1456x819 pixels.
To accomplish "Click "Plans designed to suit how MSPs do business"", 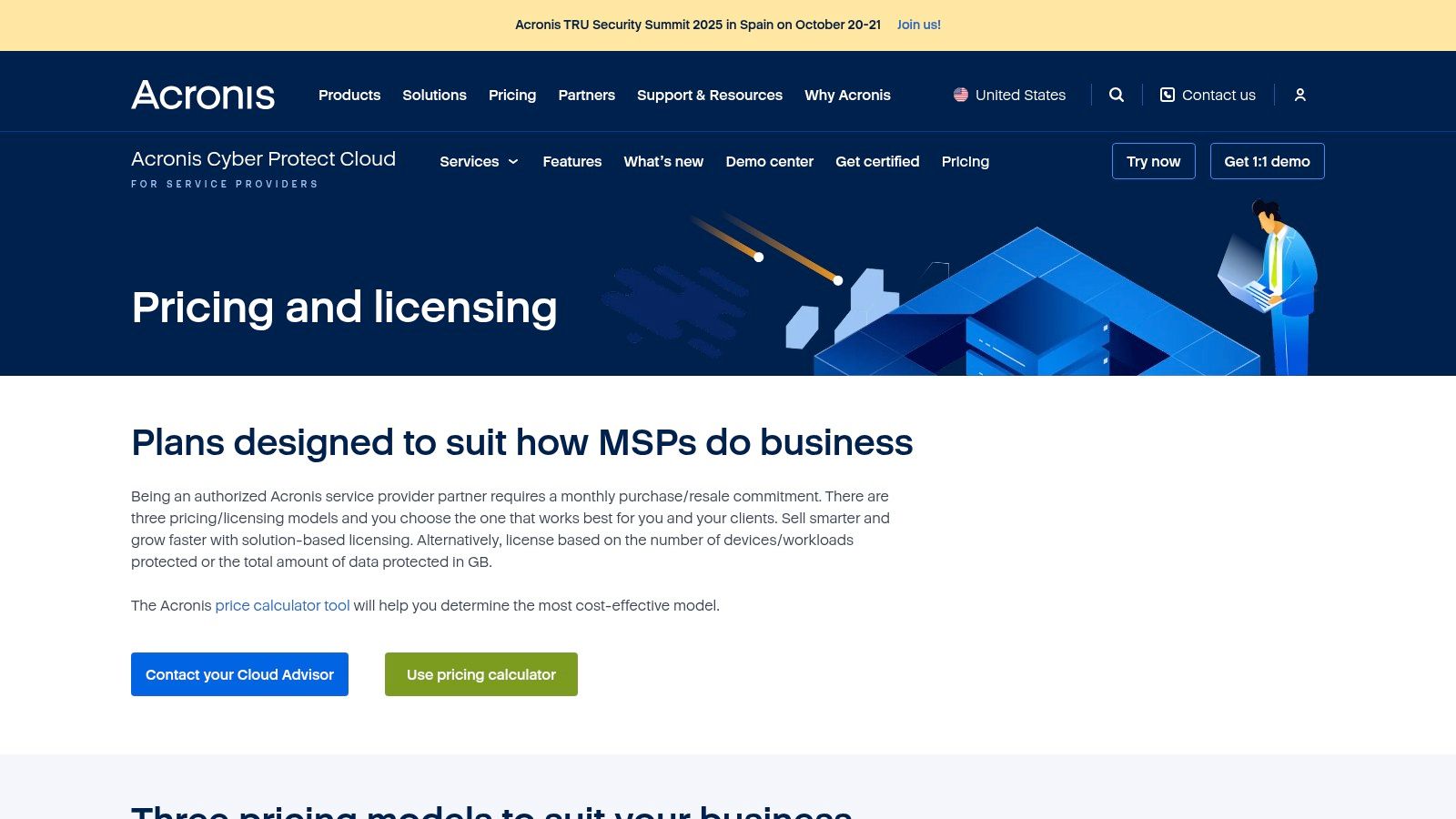I will tap(522, 442).
